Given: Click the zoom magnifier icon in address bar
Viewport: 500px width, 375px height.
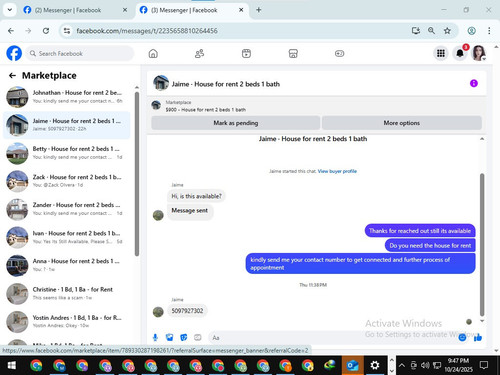Looking at the screenshot, I should 431,31.
